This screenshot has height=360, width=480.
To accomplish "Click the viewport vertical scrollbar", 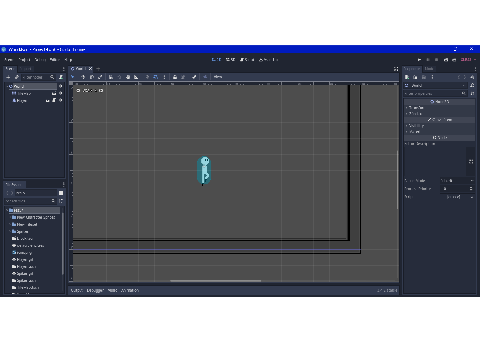I will coord(397,180).
